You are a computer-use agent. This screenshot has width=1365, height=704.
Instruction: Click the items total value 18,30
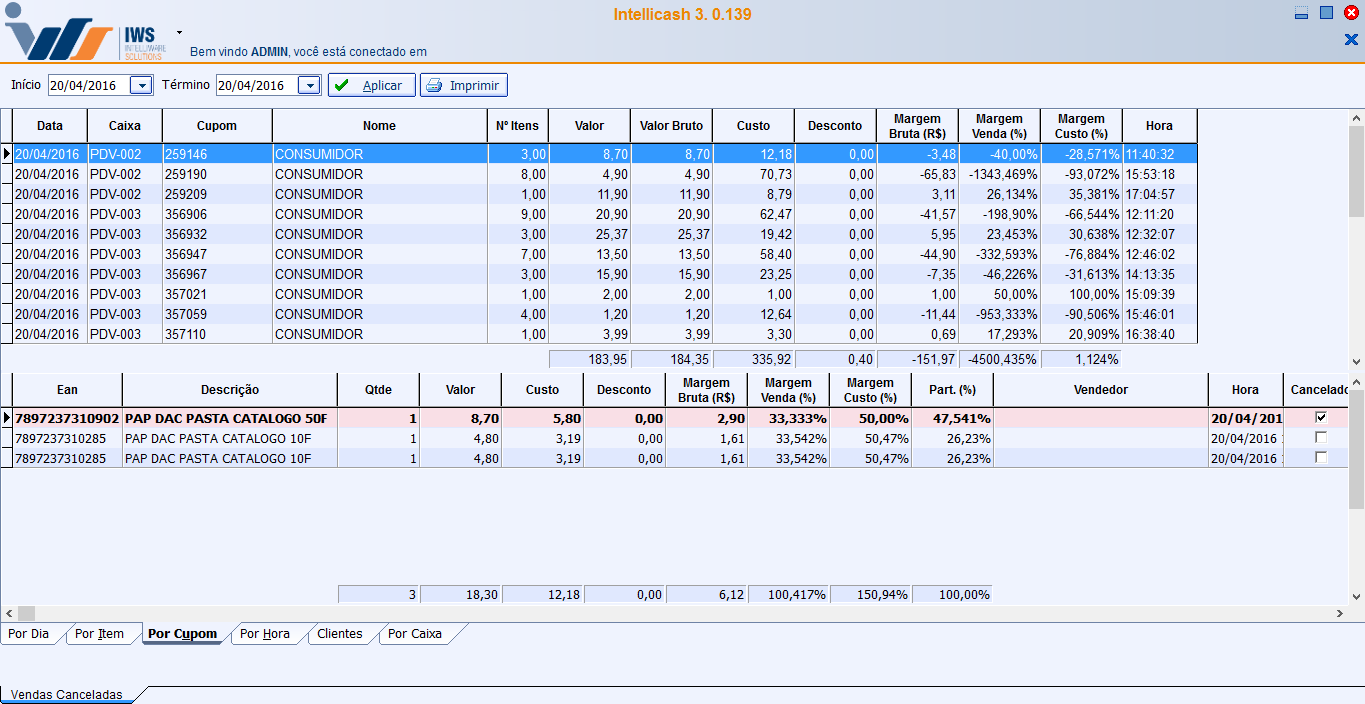(461, 594)
